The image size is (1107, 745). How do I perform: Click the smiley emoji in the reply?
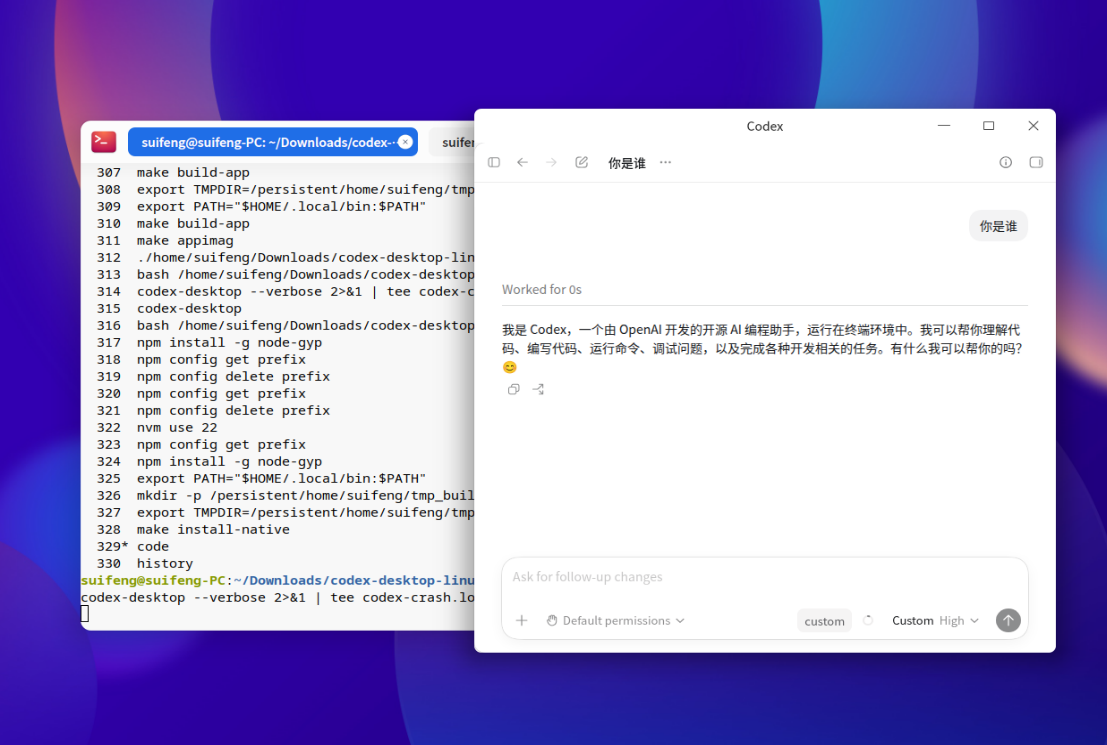[x=509, y=367]
